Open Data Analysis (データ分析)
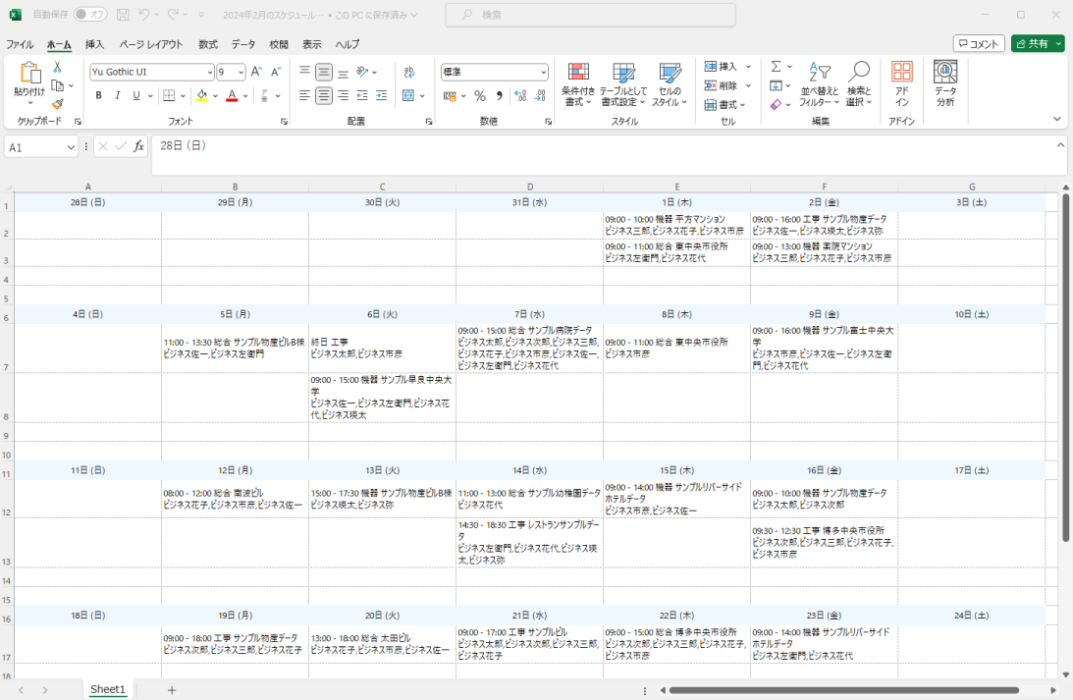The image size is (1073, 700). [945, 84]
